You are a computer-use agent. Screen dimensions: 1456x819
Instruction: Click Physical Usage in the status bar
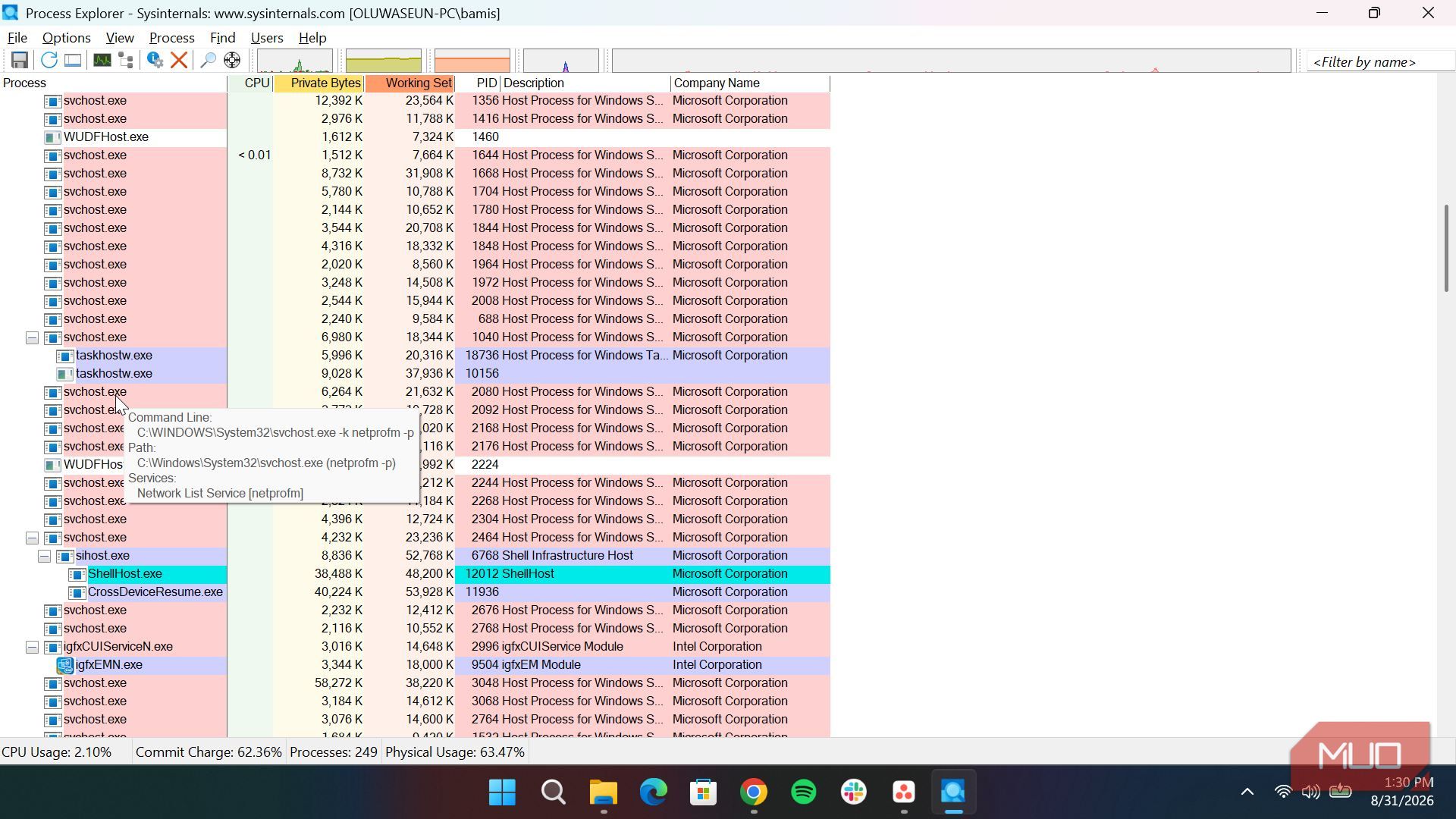click(455, 752)
